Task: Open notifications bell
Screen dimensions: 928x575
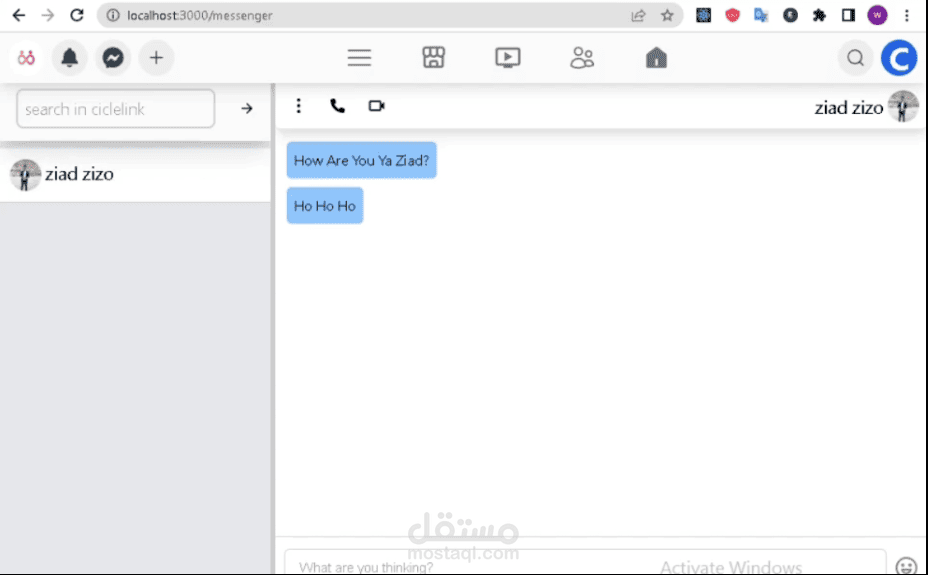Action: [x=69, y=58]
